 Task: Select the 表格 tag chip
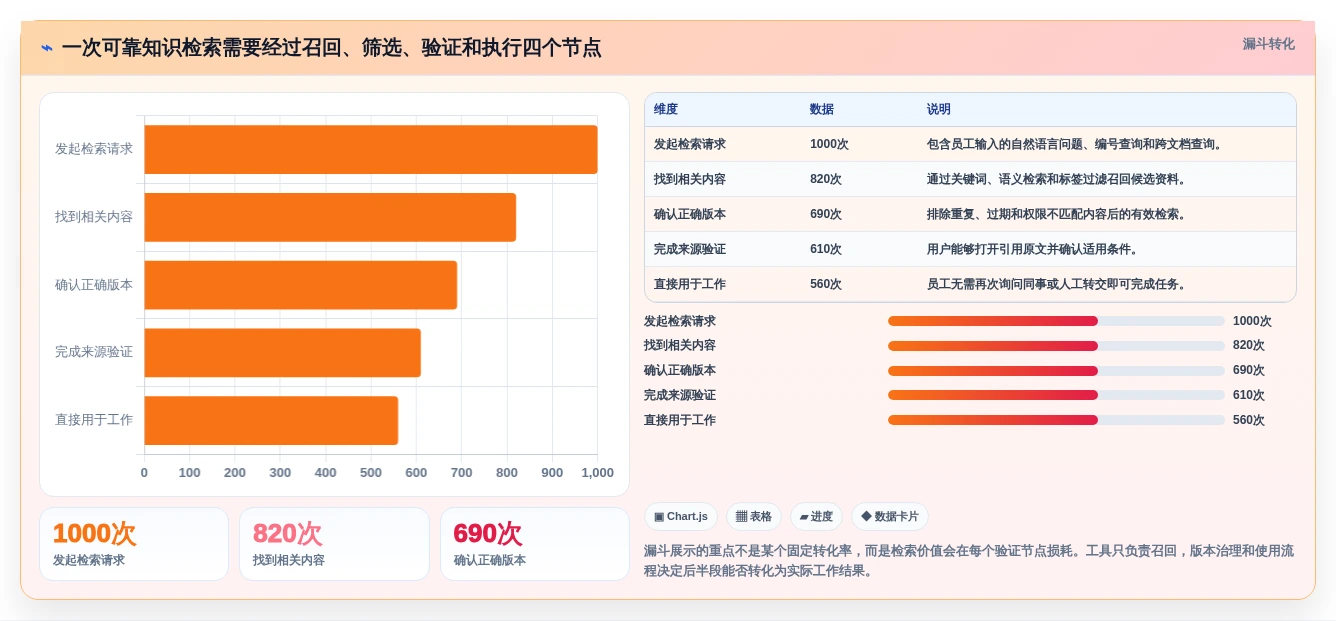coord(754,517)
